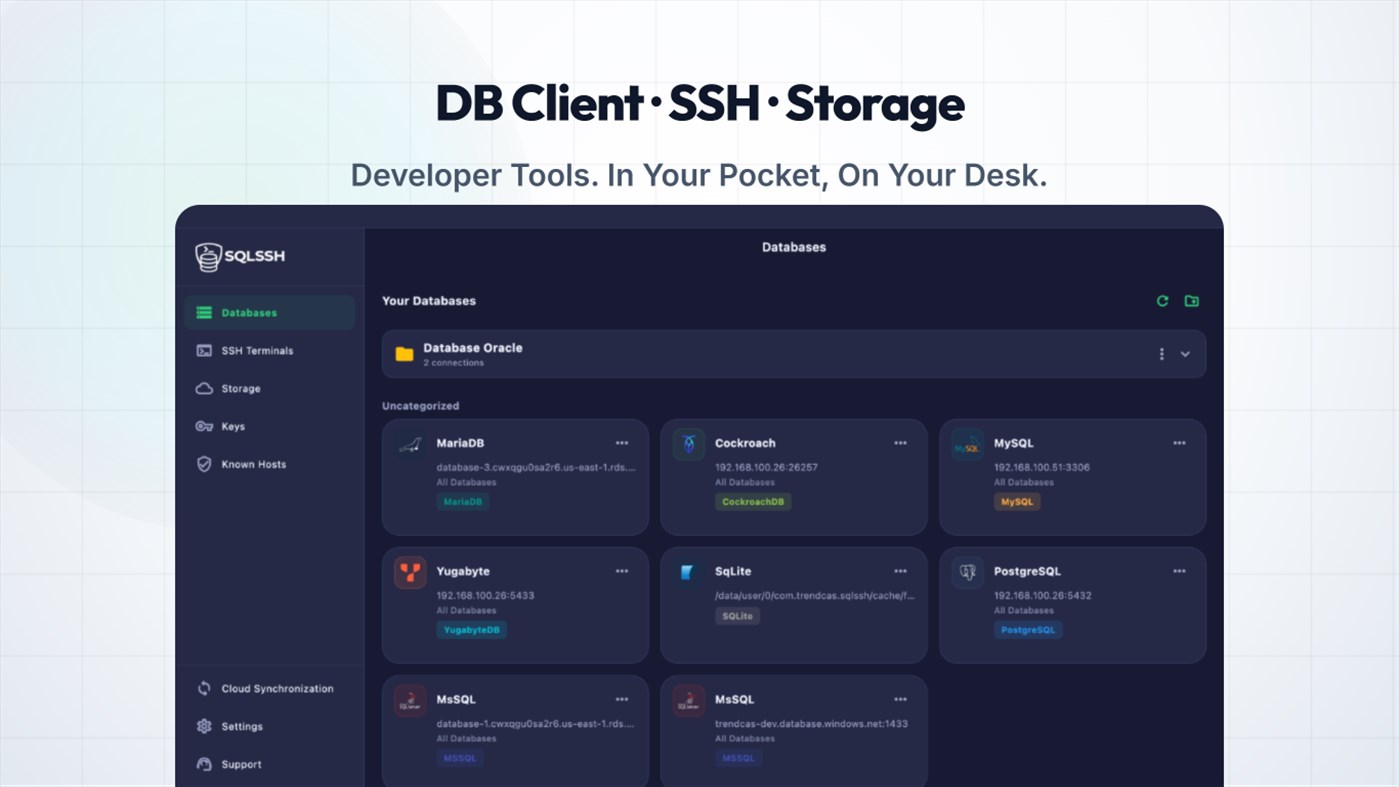The height and width of the screenshot is (787, 1399).
Task: Open SSH Terminals in the sidebar
Action: tap(269, 351)
